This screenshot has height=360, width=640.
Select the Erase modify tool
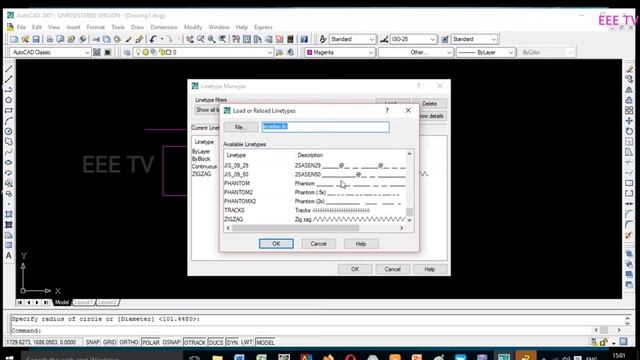[x=629, y=69]
